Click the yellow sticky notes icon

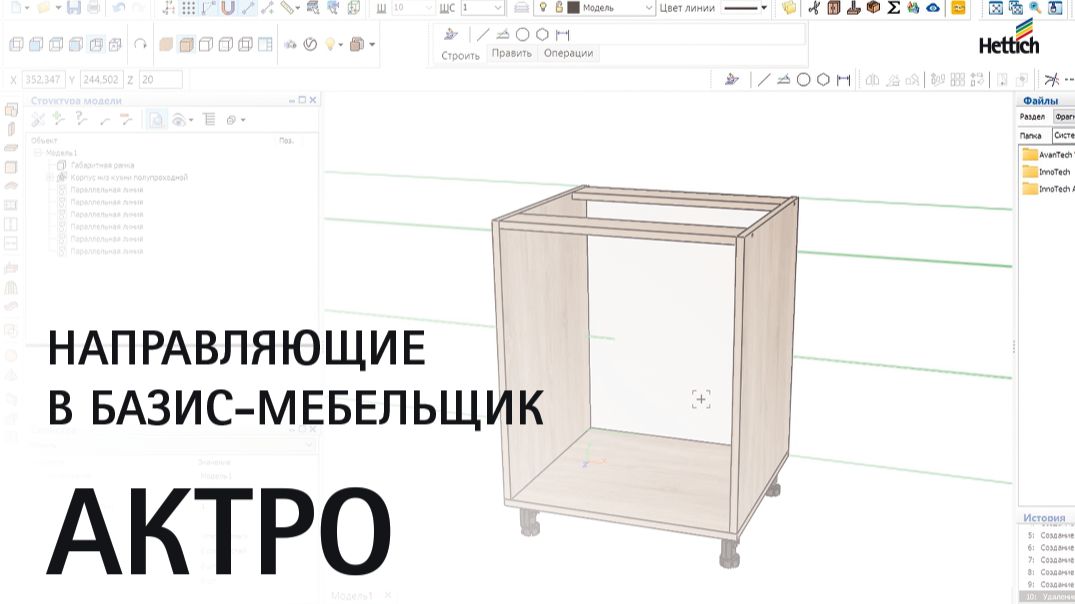tap(789, 8)
